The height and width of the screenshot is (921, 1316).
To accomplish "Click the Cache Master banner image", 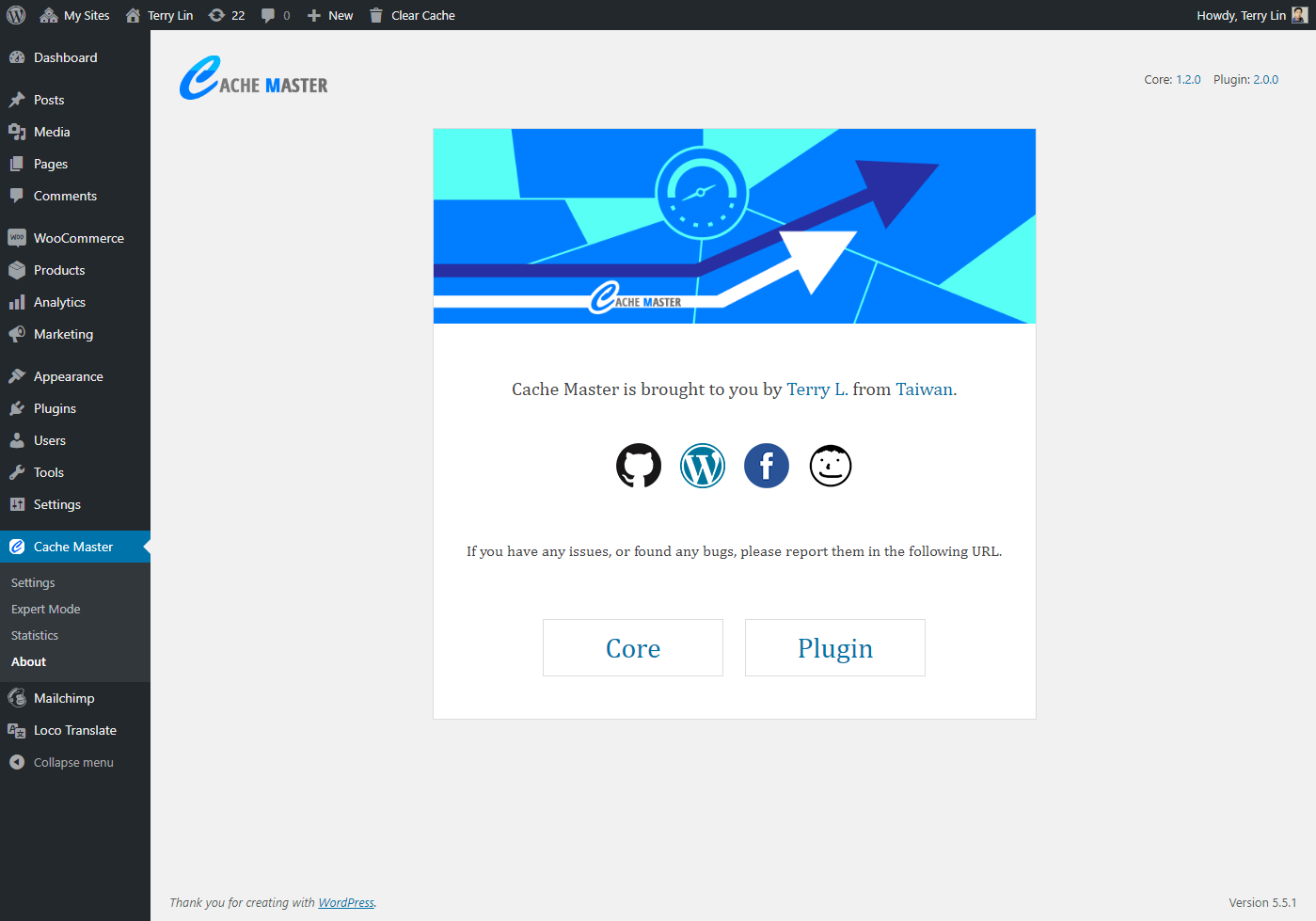I will (x=735, y=226).
